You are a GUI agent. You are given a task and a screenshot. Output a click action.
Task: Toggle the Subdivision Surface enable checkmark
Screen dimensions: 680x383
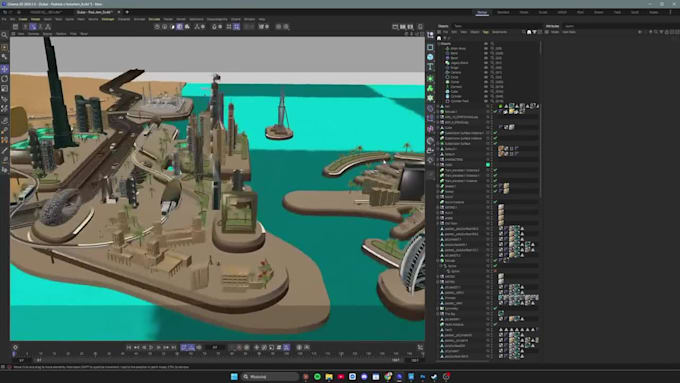click(x=495, y=144)
